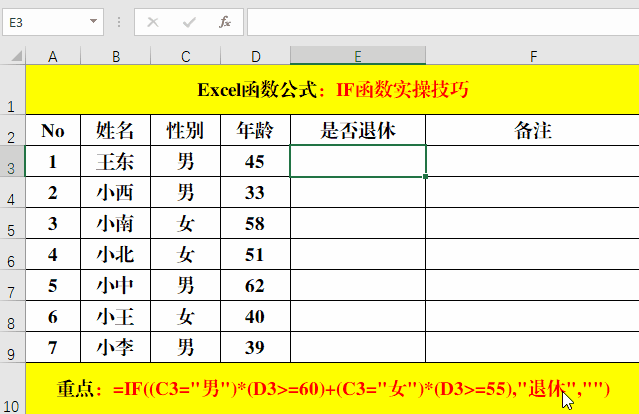Click the yellow 重点 formula cell
This screenshot has height=414, width=639.
332,388
